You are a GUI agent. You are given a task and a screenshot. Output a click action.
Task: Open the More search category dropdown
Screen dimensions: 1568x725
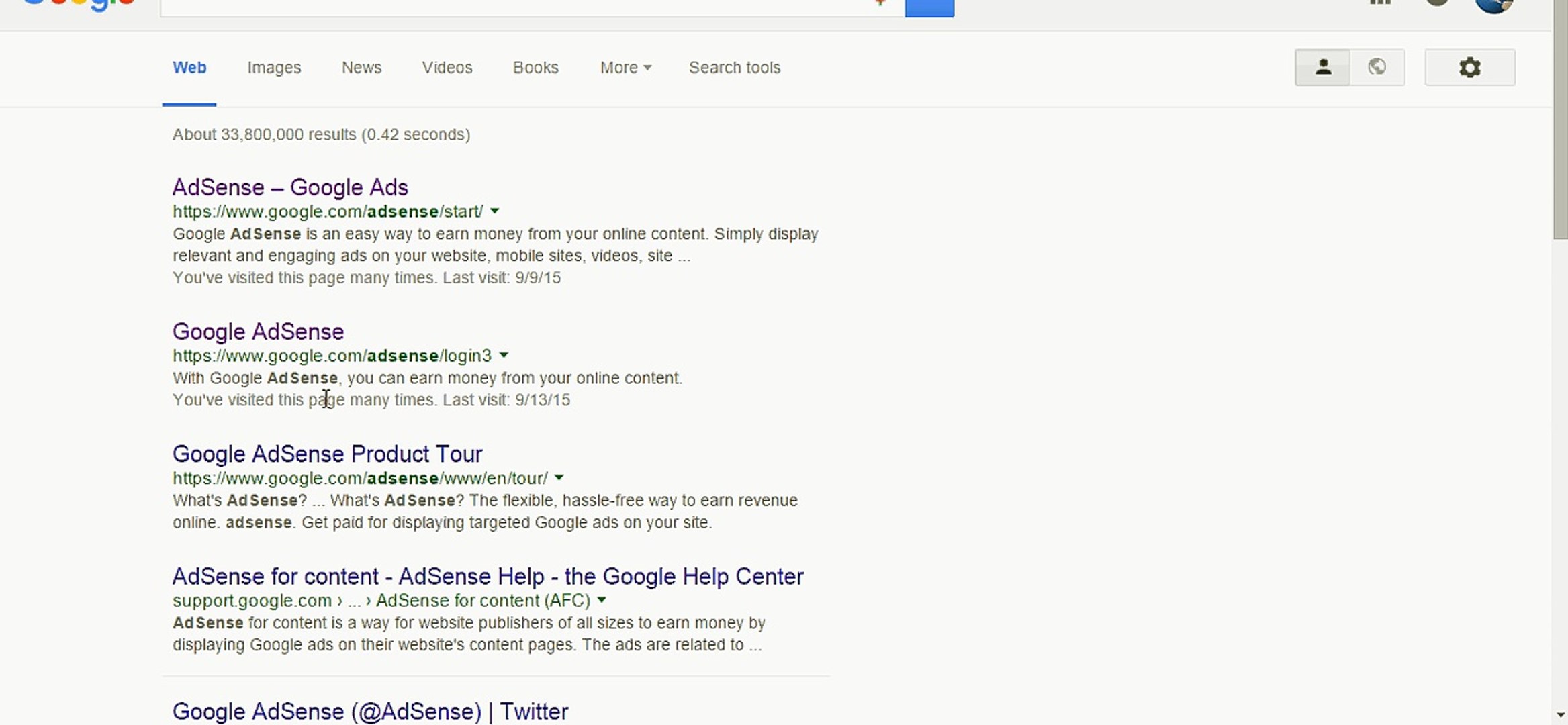[x=625, y=68]
